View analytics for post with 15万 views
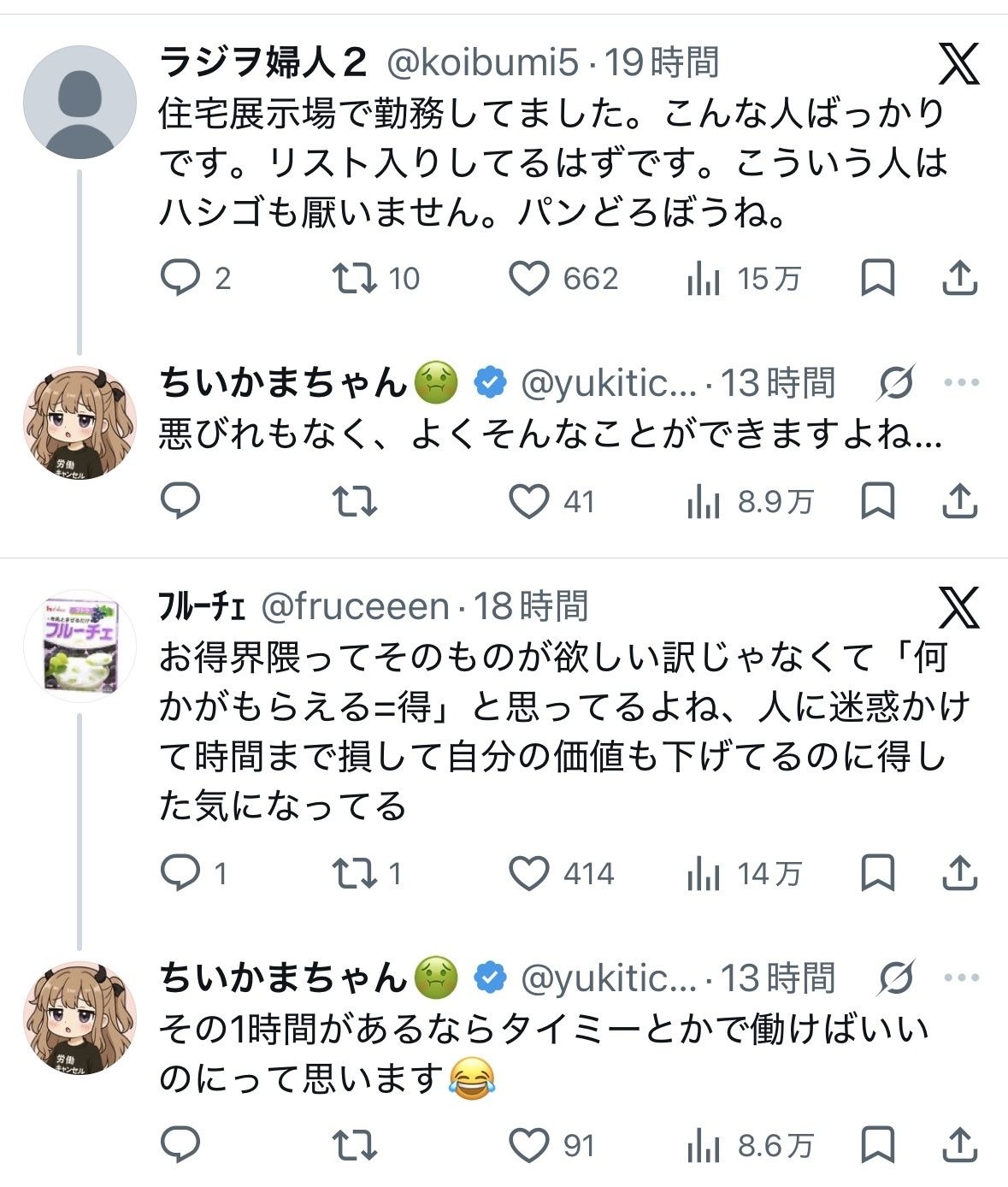The image size is (1008, 1187). coord(704,279)
